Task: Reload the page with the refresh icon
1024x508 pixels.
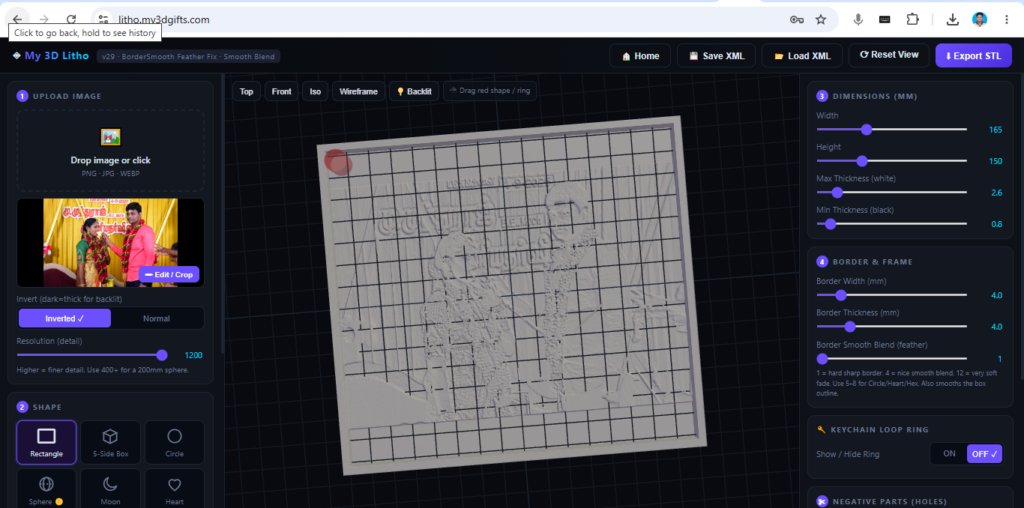Action: pyautogui.click(x=71, y=20)
